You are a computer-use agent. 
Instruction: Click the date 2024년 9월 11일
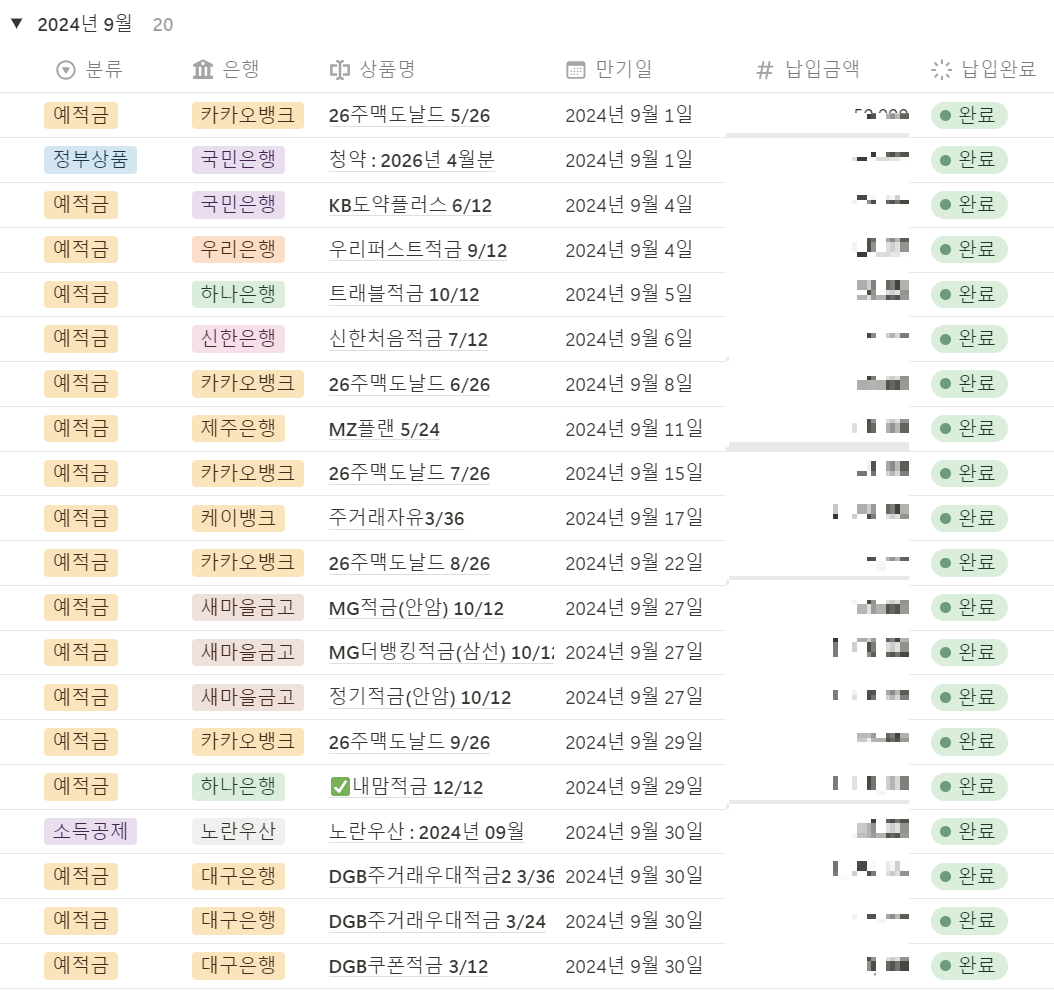pyautogui.click(x=634, y=429)
